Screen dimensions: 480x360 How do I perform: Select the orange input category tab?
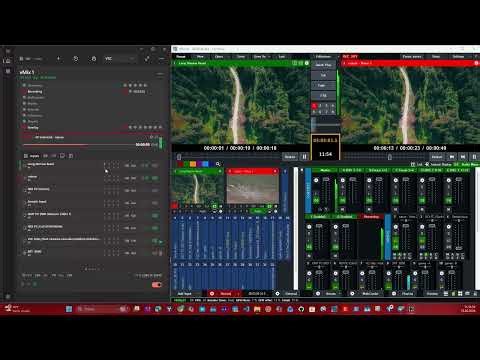point(193,164)
